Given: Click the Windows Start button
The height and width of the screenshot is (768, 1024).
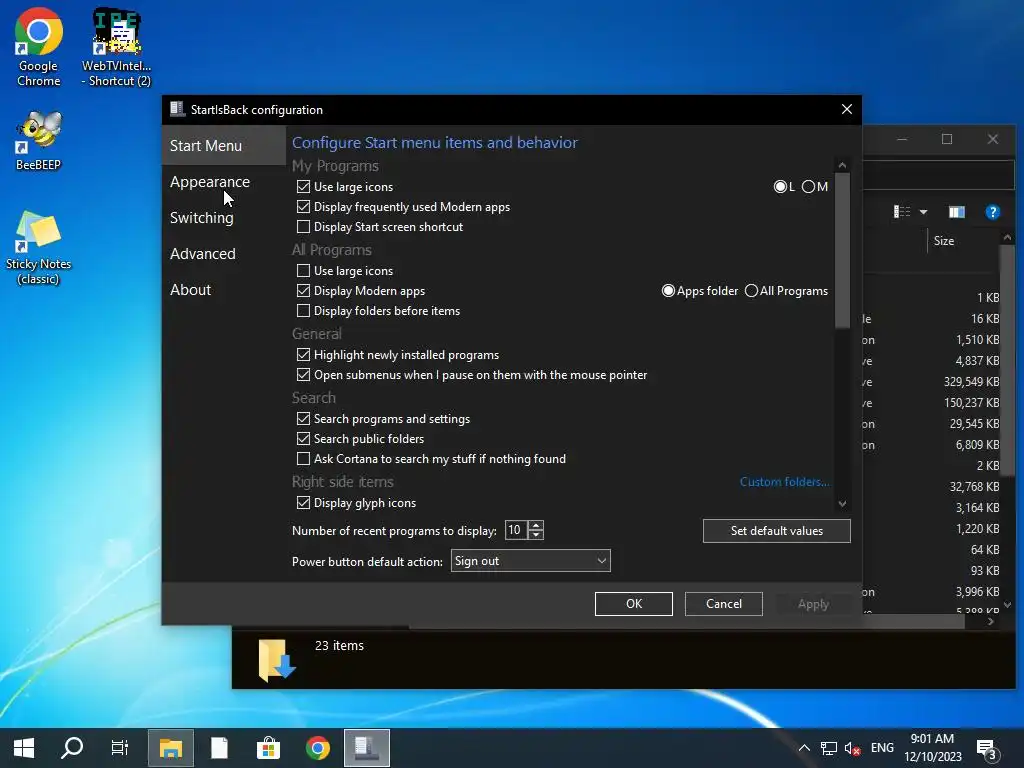Looking at the screenshot, I should 24,748.
